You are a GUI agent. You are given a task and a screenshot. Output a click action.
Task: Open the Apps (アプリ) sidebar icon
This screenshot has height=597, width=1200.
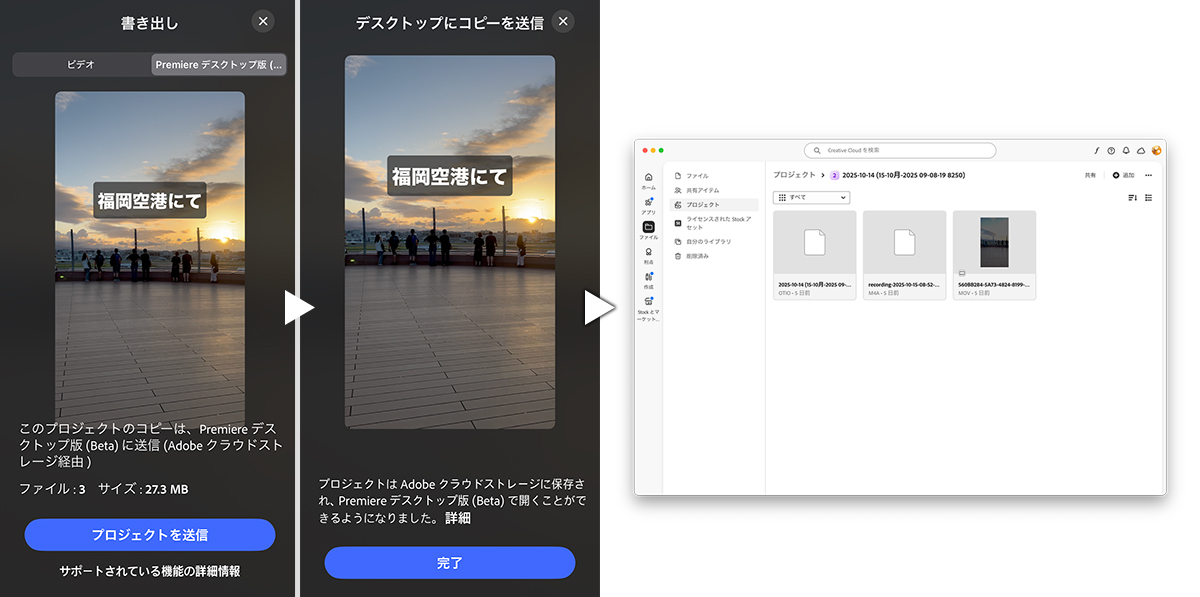coord(648,205)
